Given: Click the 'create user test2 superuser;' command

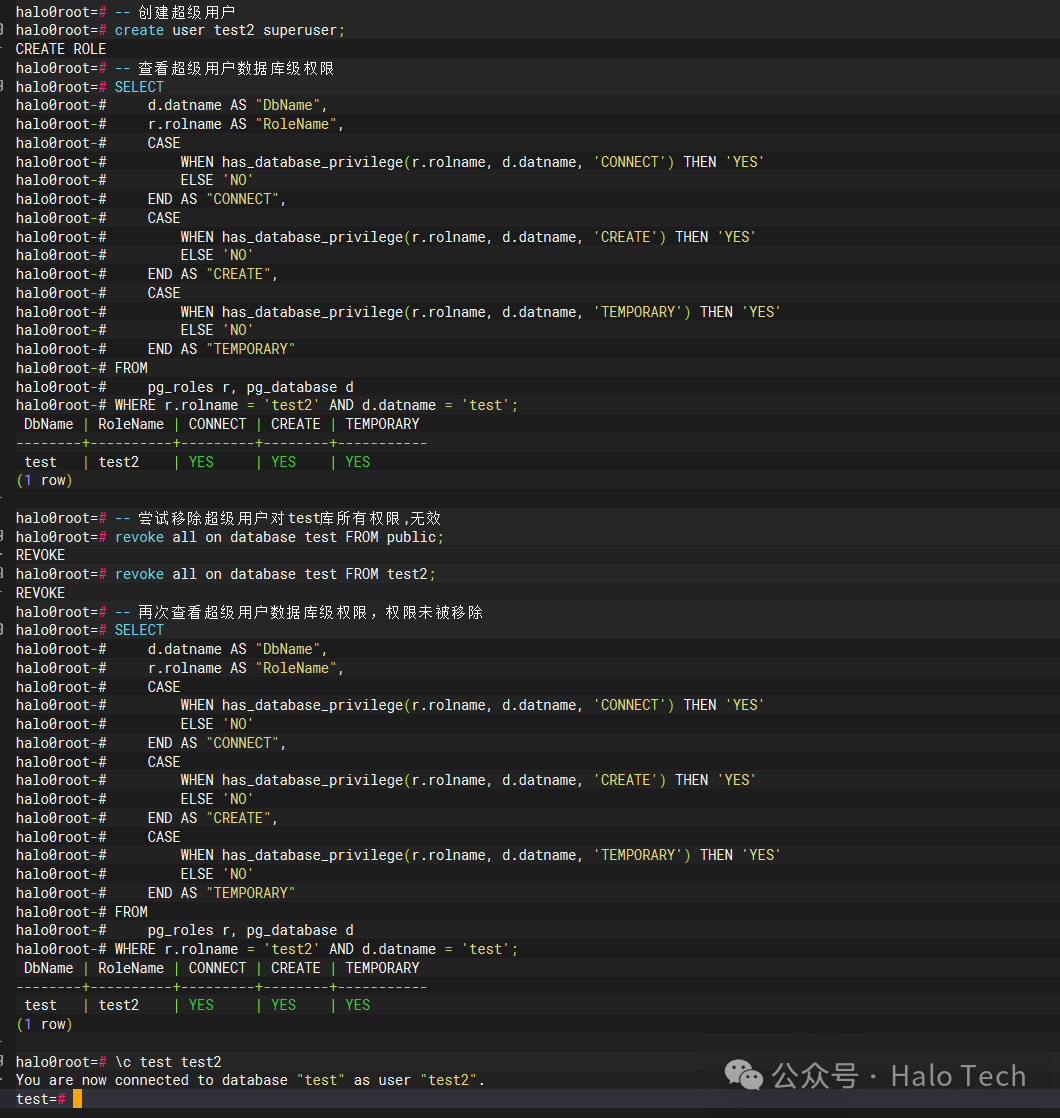Looking at the screenshot, I should [230, 31].
